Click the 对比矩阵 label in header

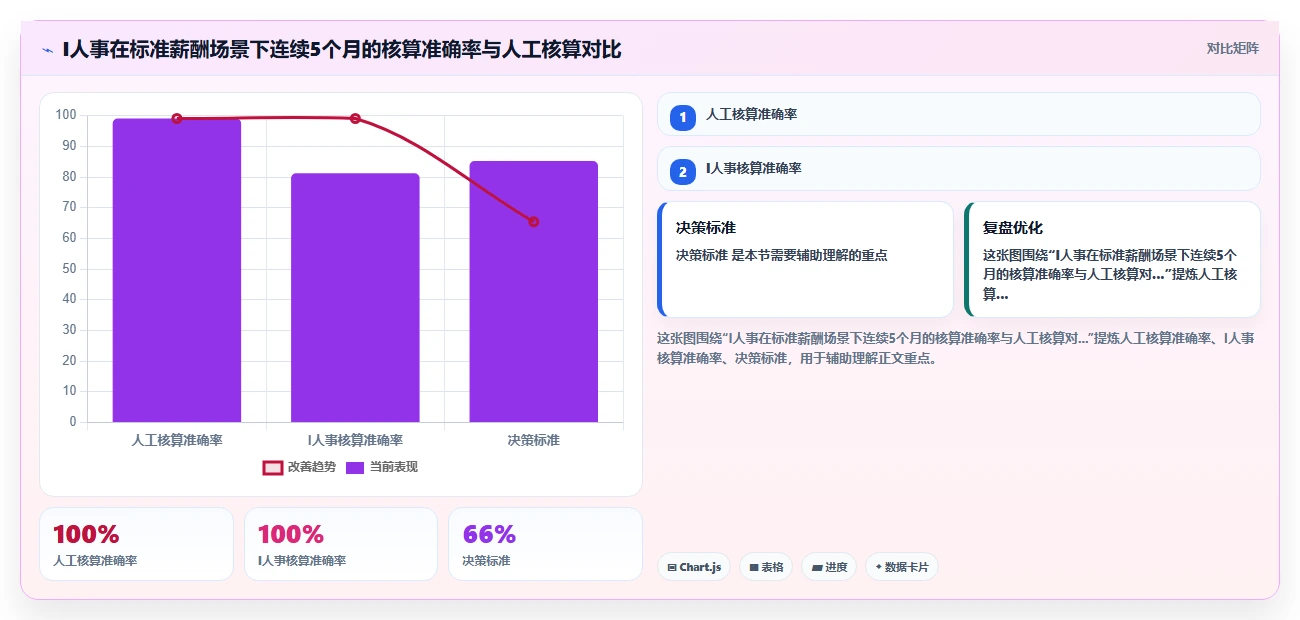[1232, 48]
